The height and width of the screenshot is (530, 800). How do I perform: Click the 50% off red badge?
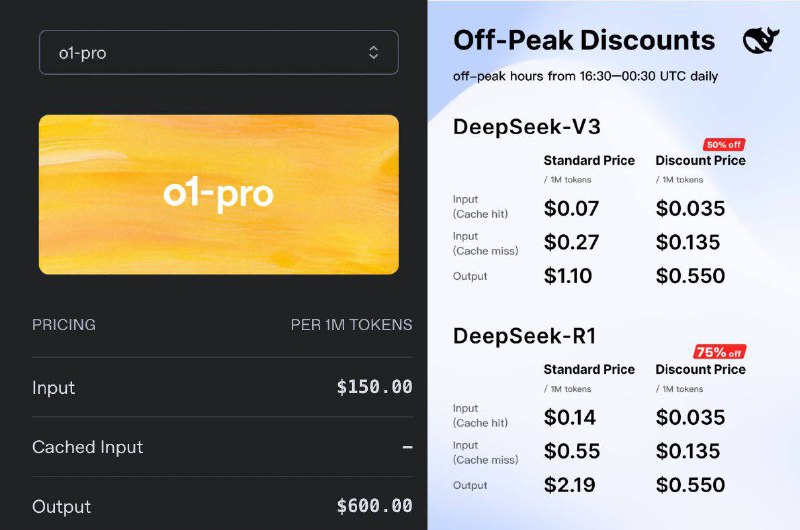724,145
